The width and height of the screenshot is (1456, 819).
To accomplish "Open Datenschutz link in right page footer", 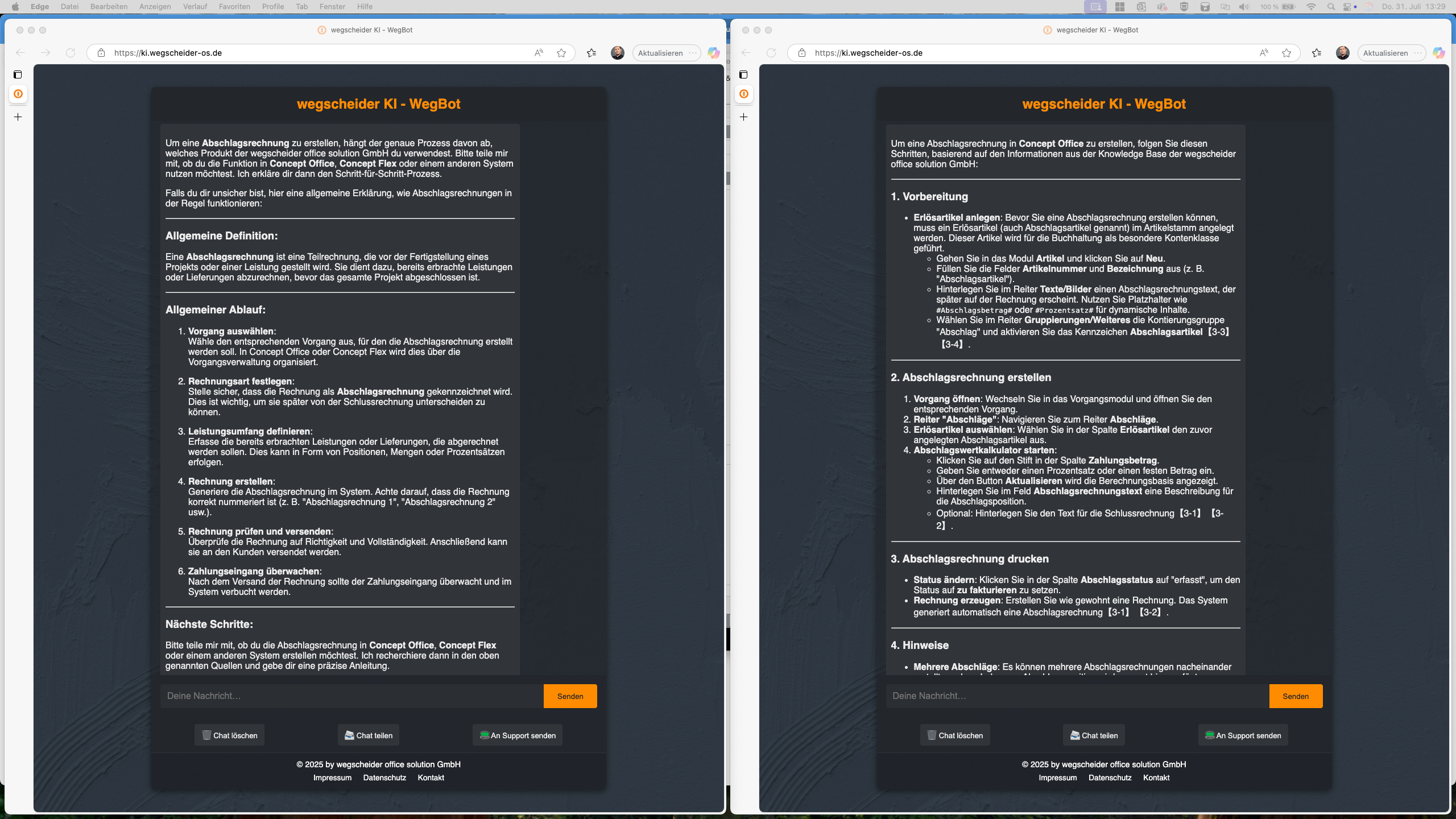I will (1110, 777).
